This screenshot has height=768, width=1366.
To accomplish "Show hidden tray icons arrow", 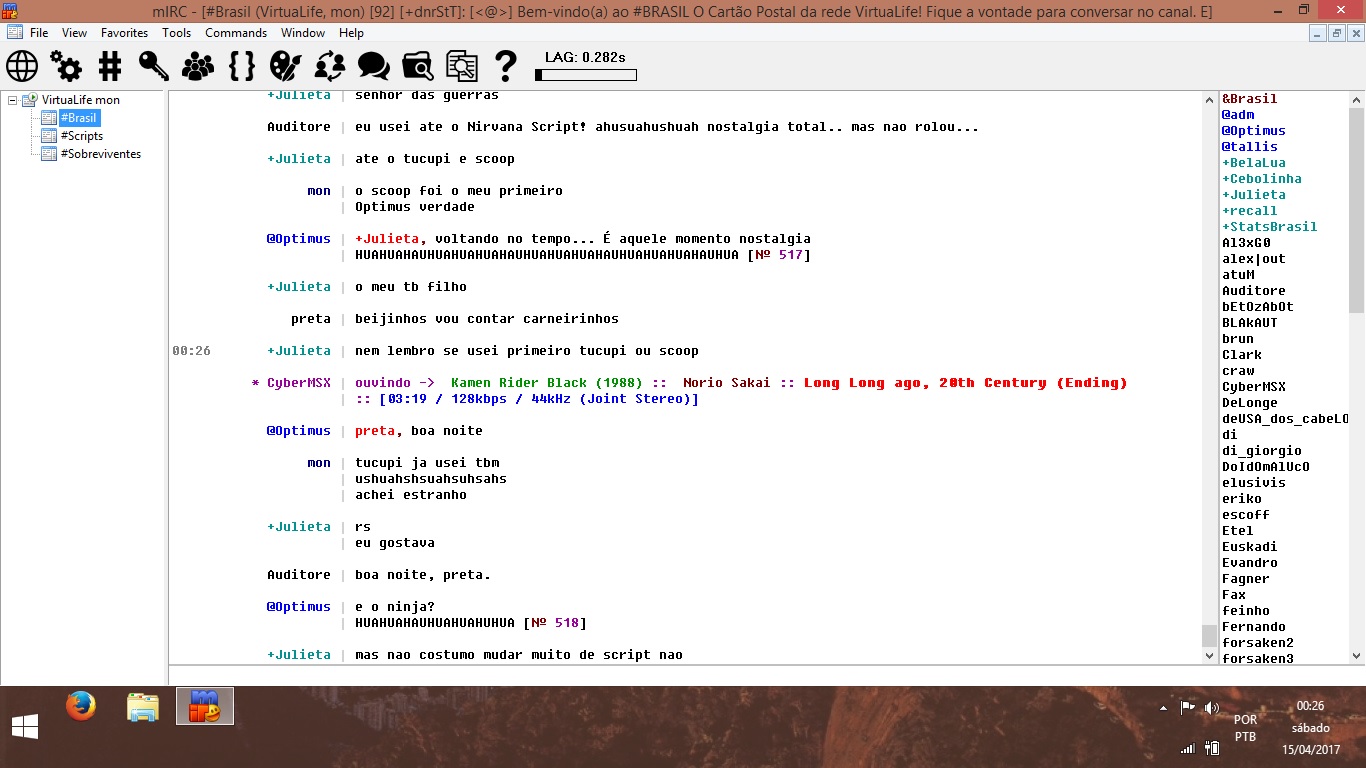I will [1163, 708].
